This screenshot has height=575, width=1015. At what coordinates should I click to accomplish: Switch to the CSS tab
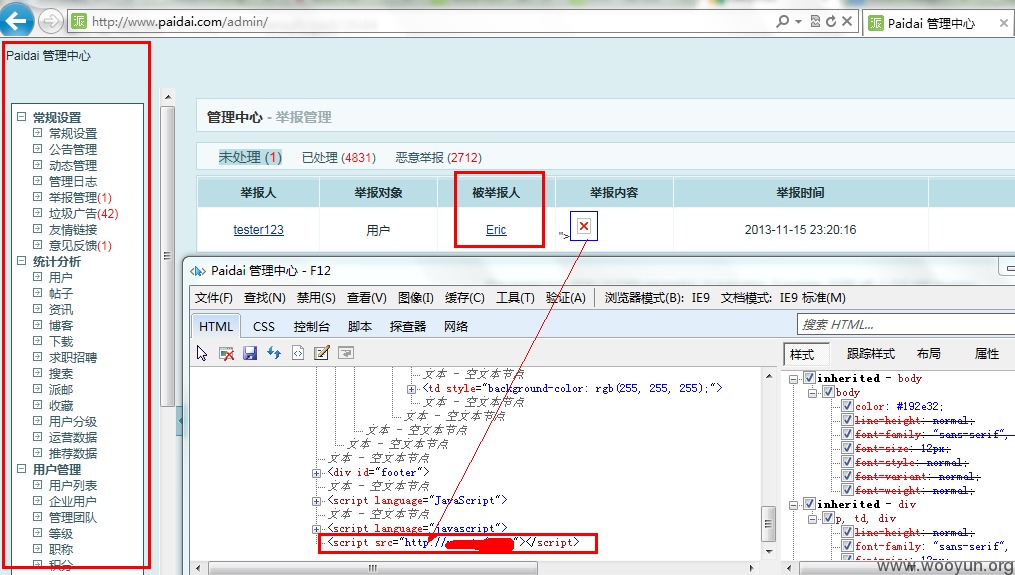coord(263,326)
